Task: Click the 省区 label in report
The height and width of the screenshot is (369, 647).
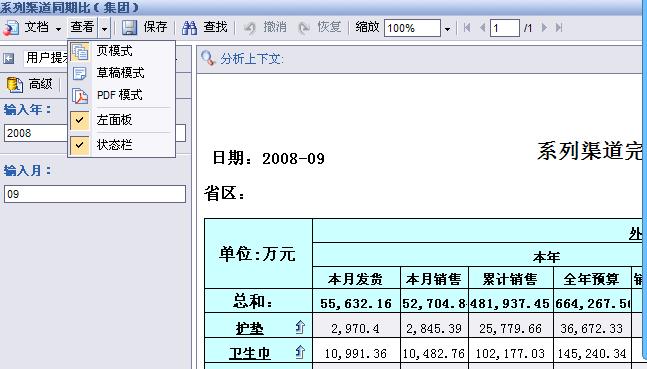Action: [225, 193]
